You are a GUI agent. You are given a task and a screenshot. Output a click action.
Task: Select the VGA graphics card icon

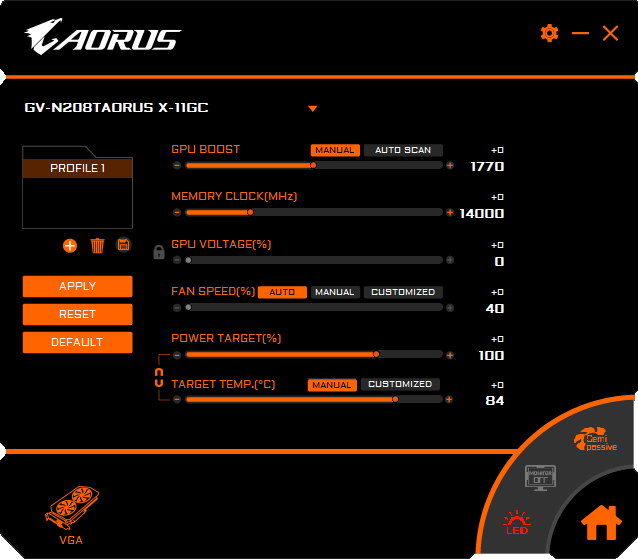pos(72,507)
